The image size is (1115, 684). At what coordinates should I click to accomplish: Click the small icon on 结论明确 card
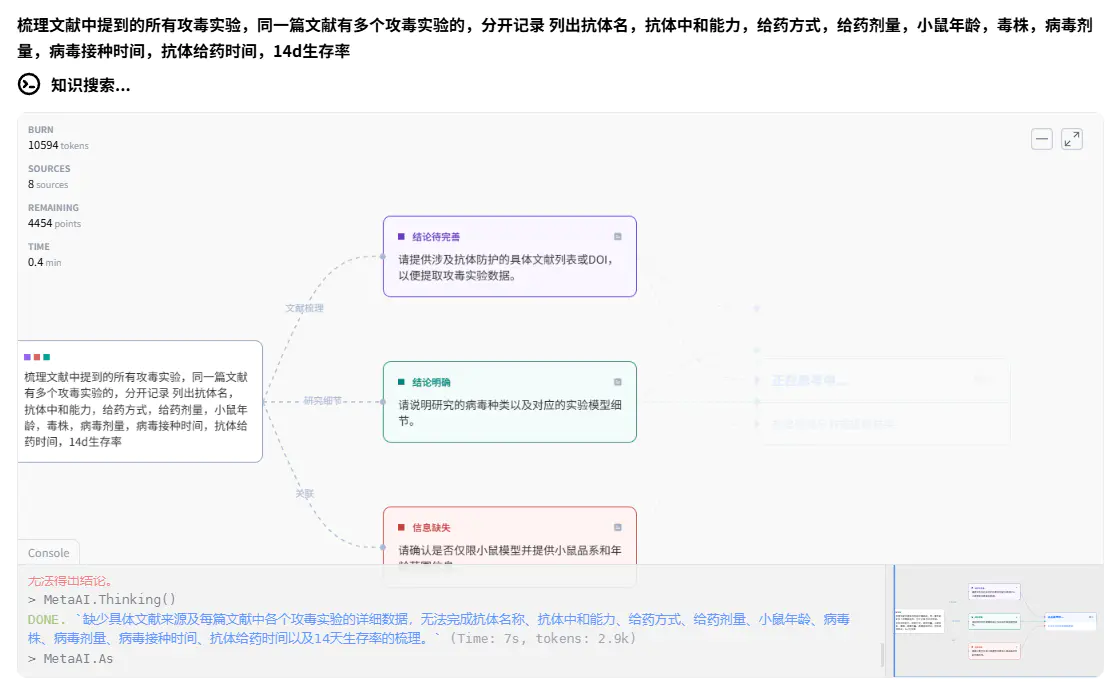(x=617, y=382)
